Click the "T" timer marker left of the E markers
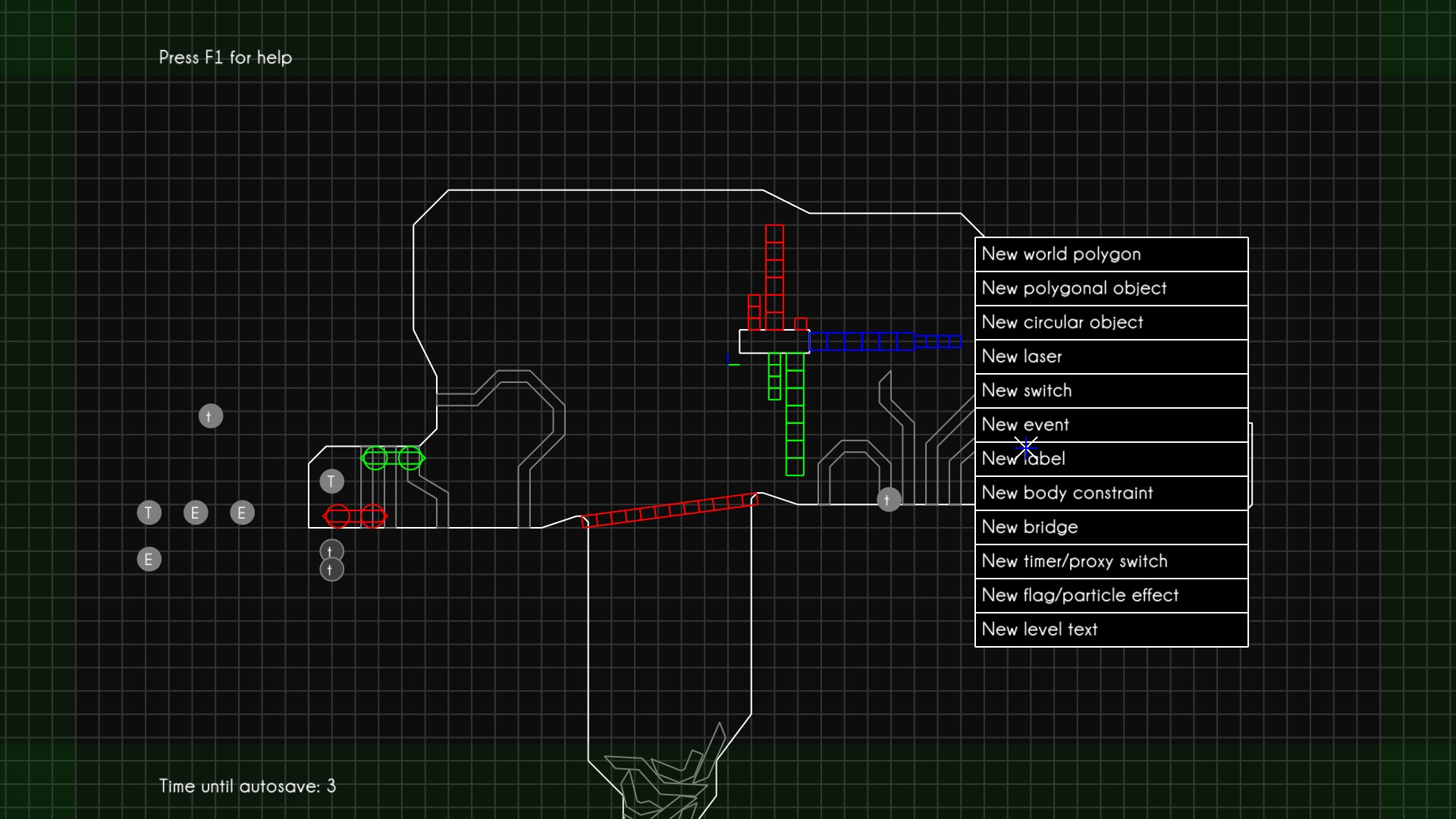Viewport: 1456px width, 819px height. pos(149,513)
